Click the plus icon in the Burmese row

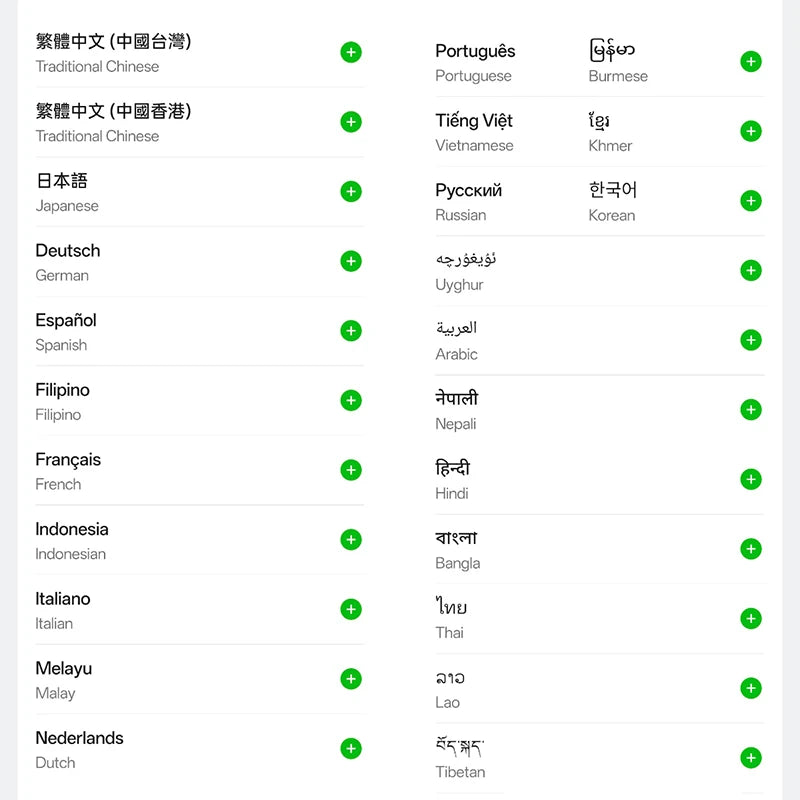pos(751,62)
